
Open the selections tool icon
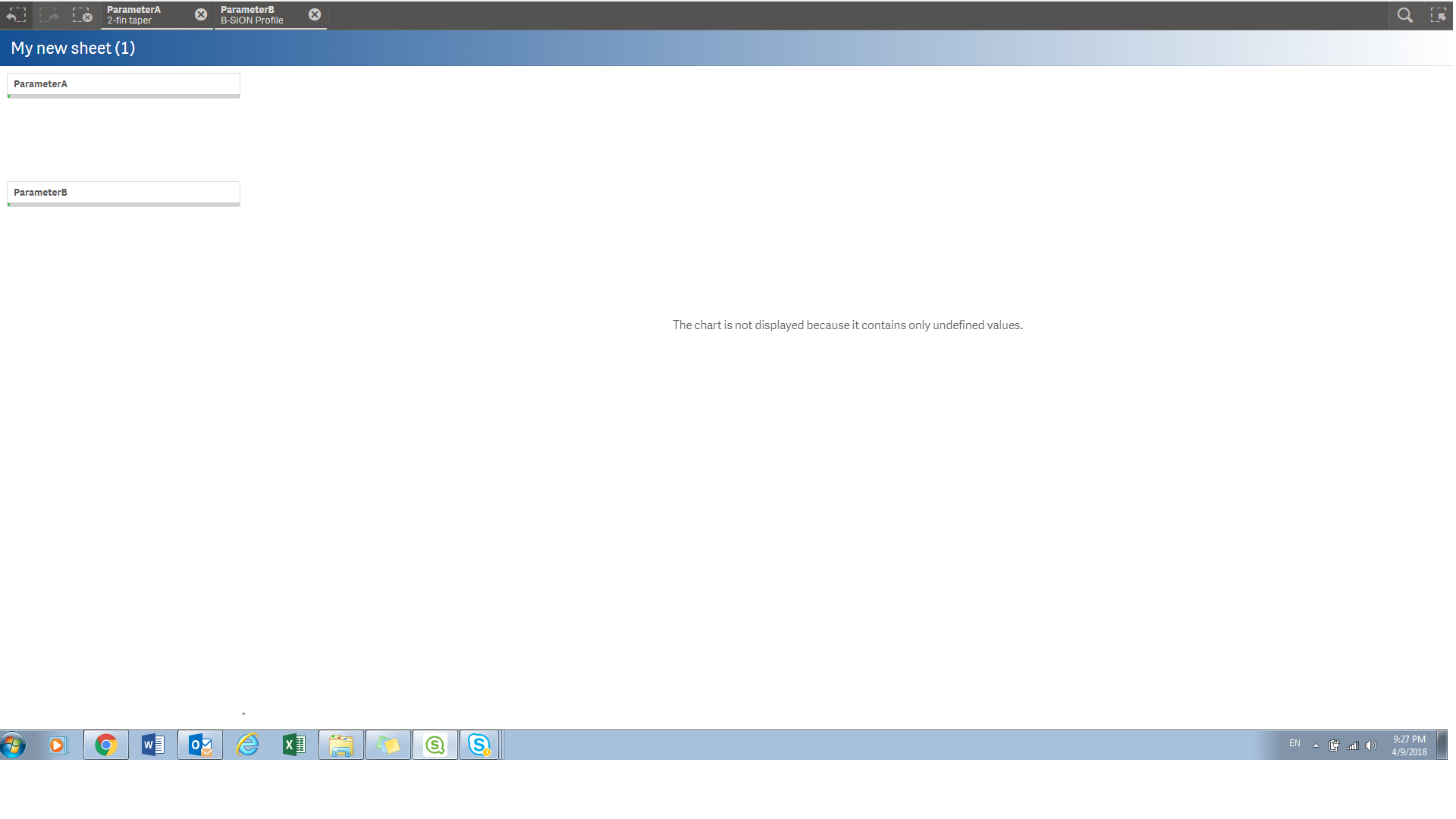1438,14
